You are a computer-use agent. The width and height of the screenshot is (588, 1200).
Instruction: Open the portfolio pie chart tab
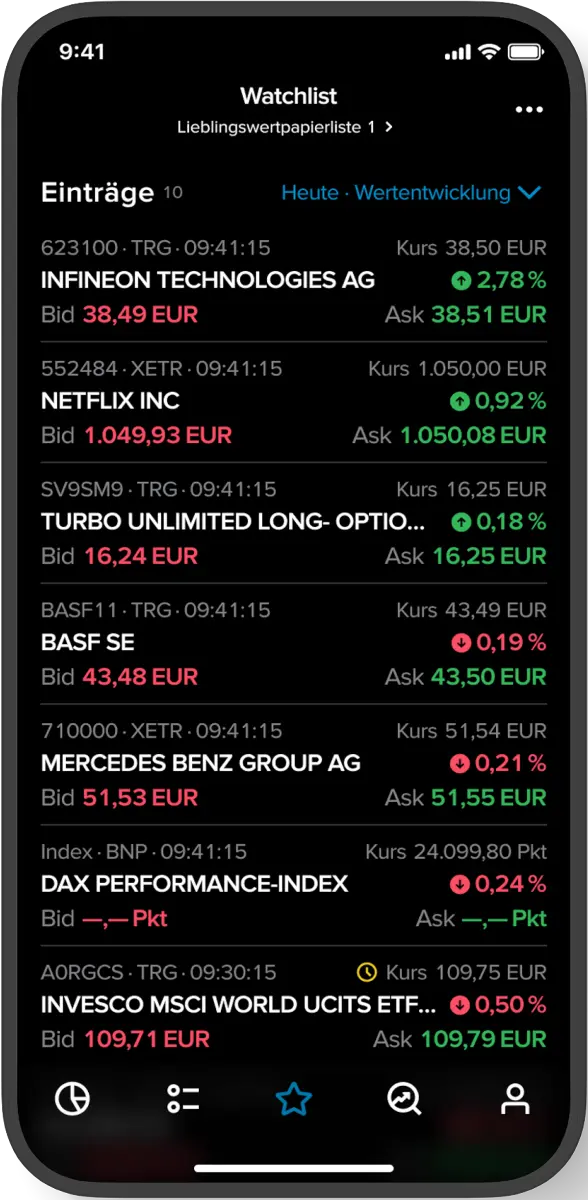72,1100
